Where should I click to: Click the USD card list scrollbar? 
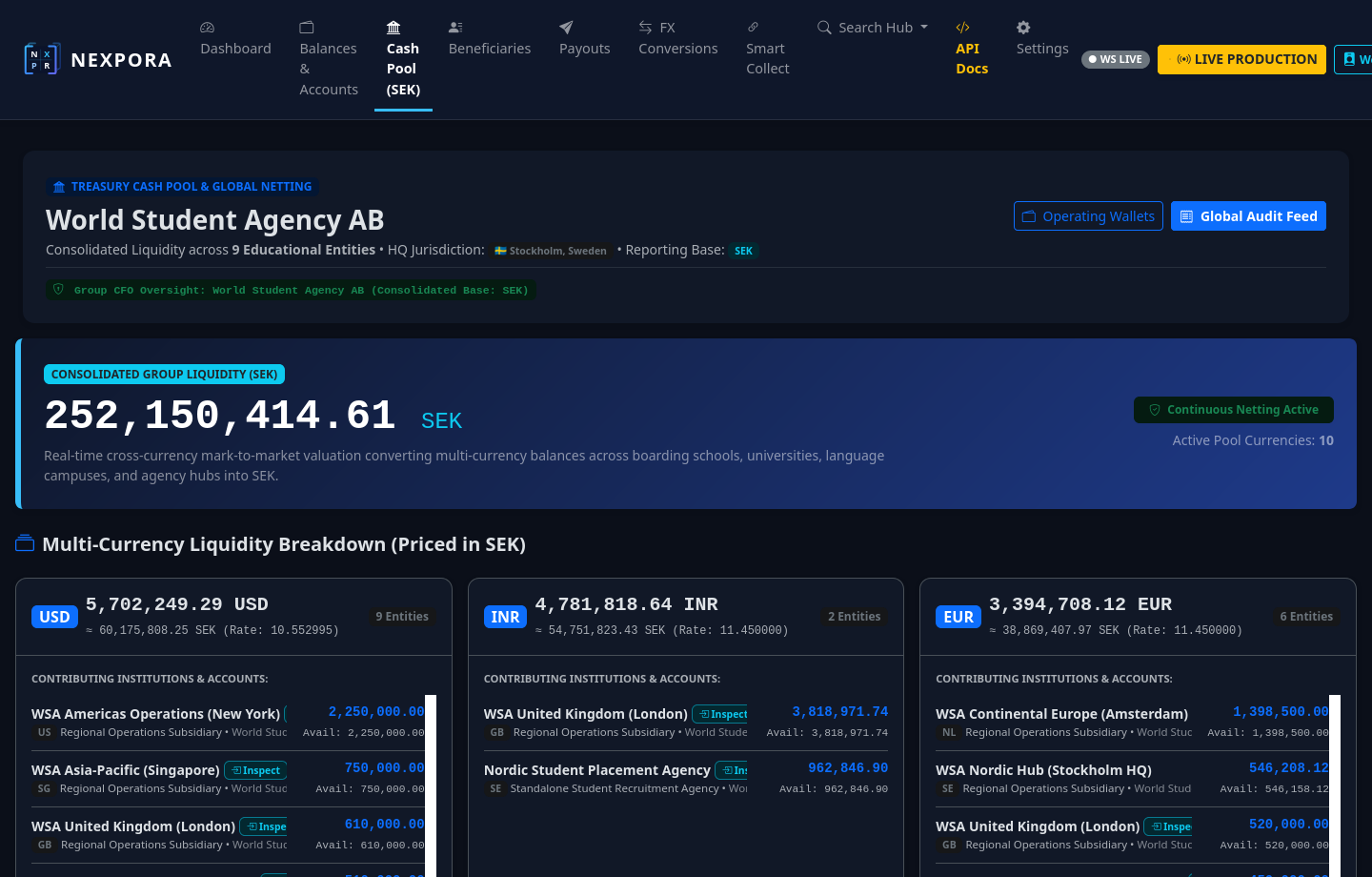point(431,785)
